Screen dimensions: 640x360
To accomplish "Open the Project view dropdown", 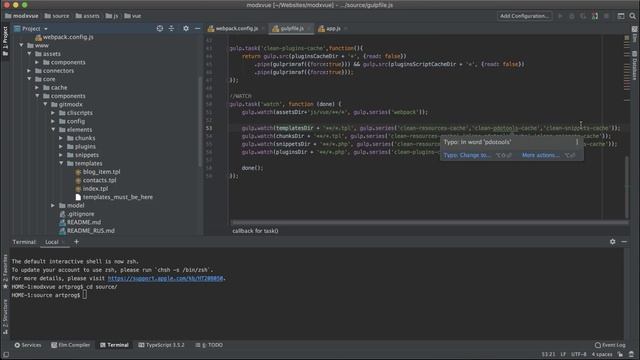I will [31, 29].
